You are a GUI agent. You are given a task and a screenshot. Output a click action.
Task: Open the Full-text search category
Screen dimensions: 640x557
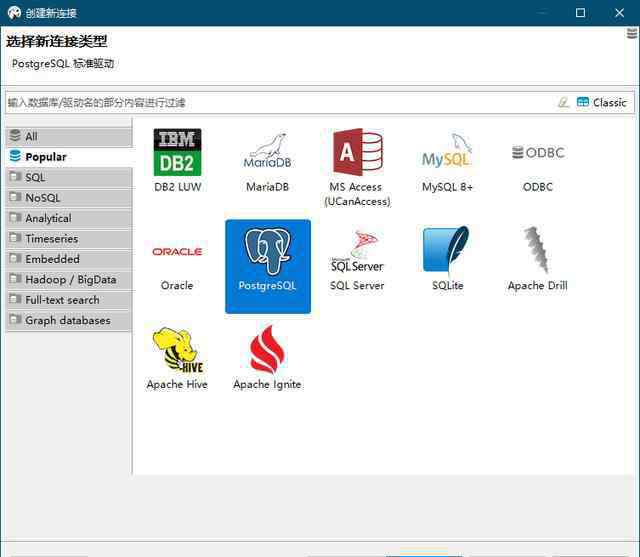69,300
